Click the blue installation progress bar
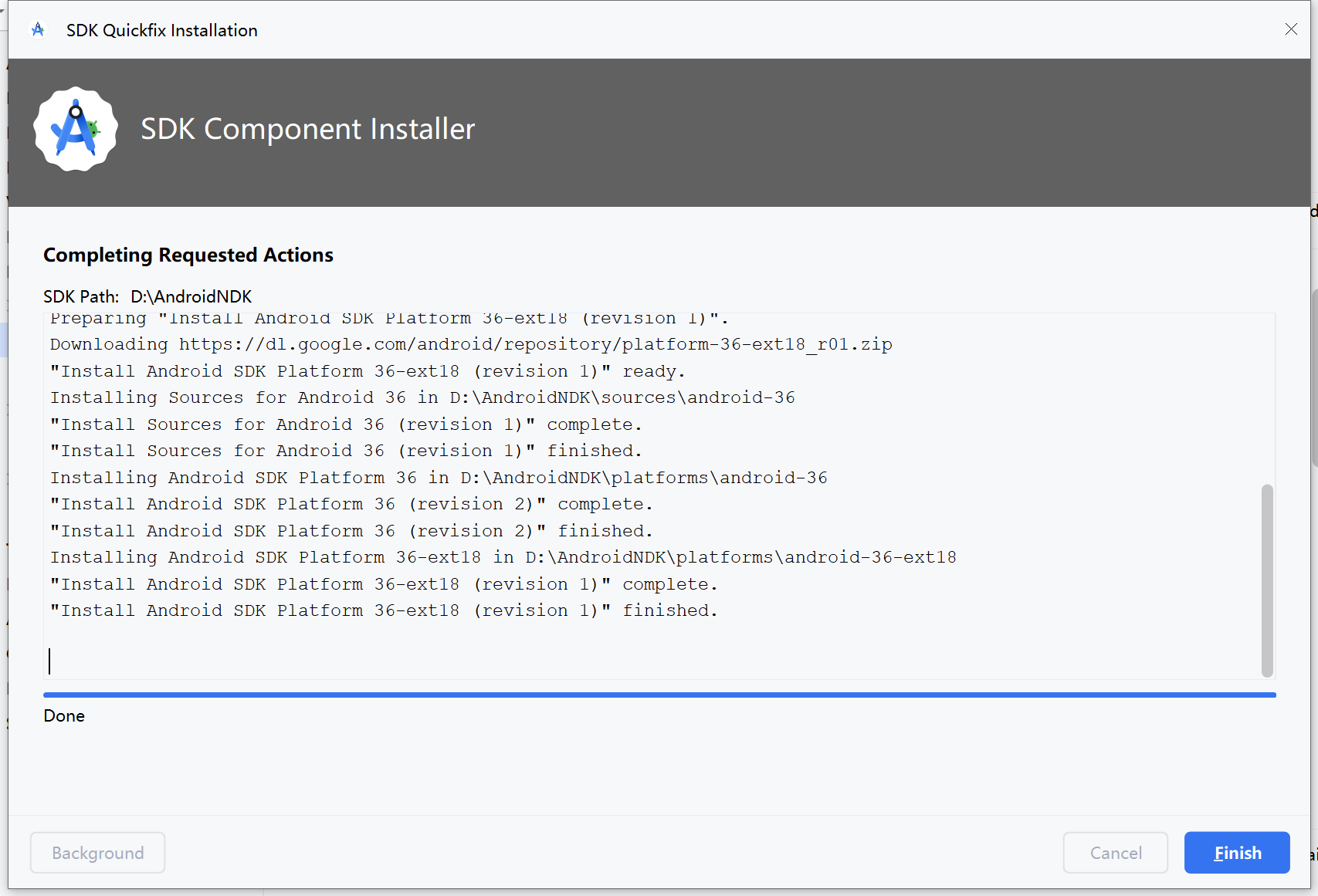Screen dimensions: 1318x896 659,695
